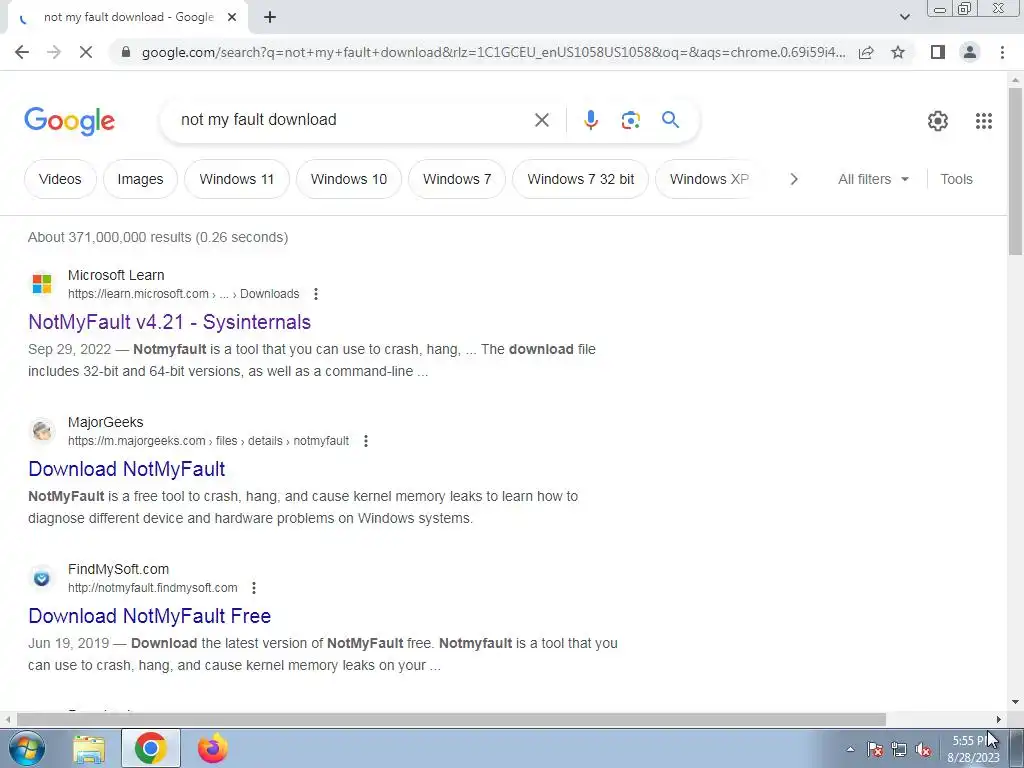
Task: Select the Windows 10 filter chip
Action: (349, 179)
